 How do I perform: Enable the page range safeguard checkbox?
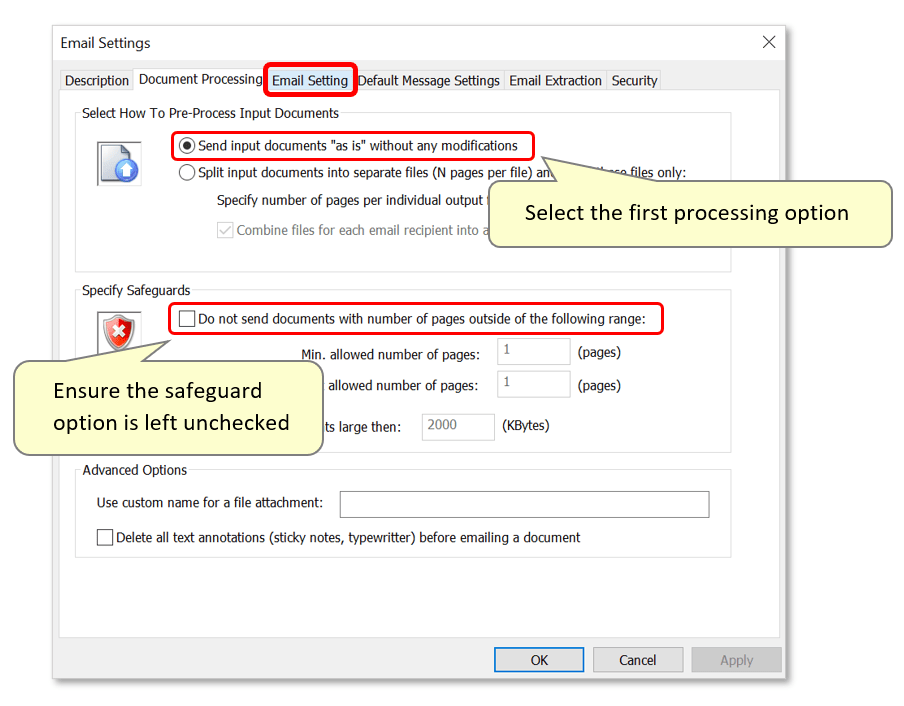187,318
